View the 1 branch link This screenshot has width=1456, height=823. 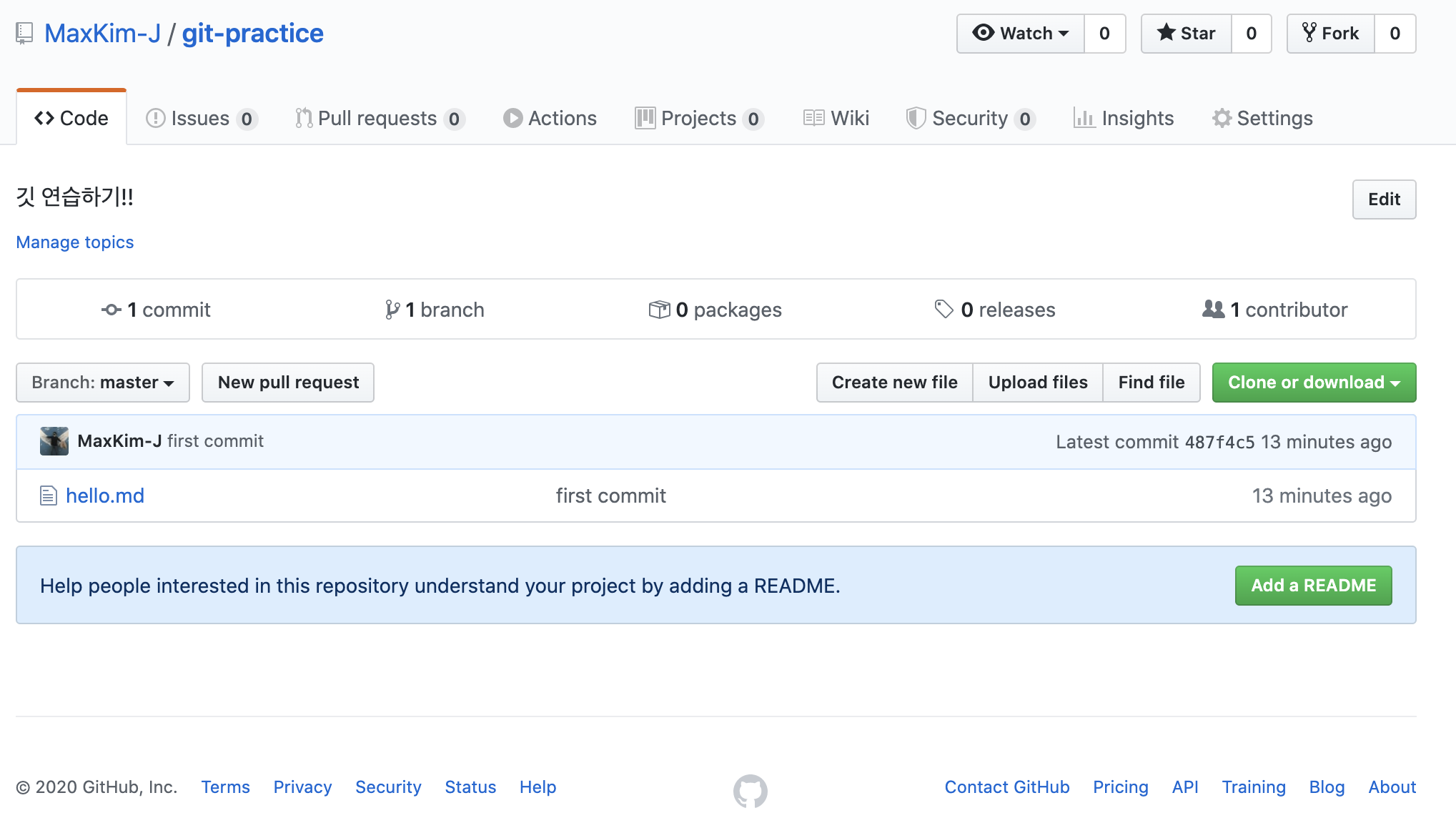click(x=435, y=310)
